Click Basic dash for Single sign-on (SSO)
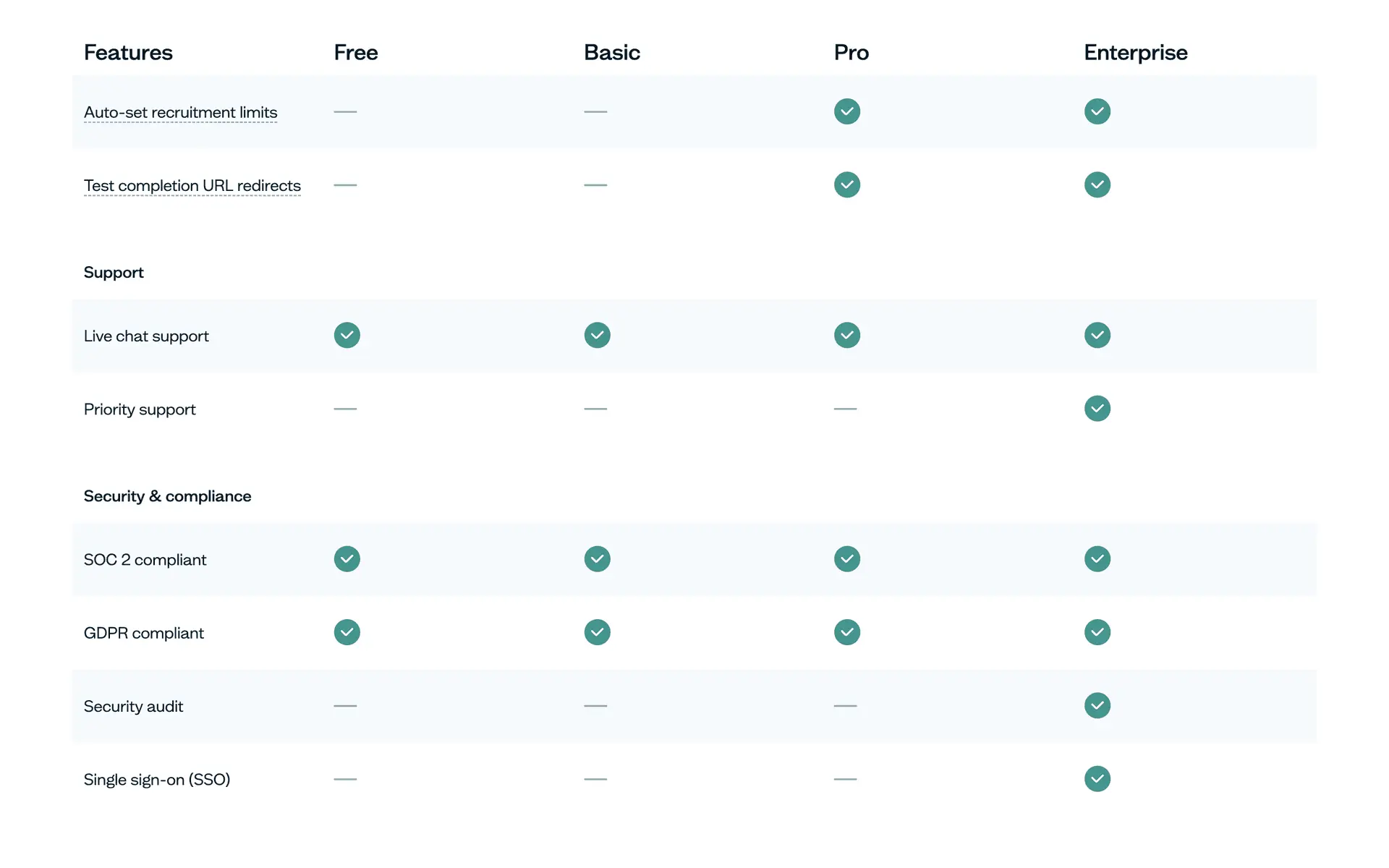The image size is (1389, 868). tap(595, 779)
